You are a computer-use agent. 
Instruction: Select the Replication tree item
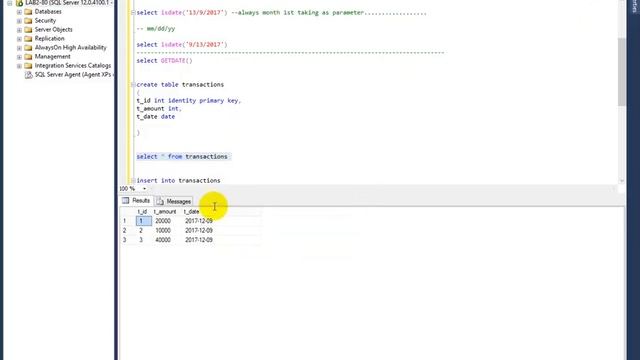[x=49, y=39]
